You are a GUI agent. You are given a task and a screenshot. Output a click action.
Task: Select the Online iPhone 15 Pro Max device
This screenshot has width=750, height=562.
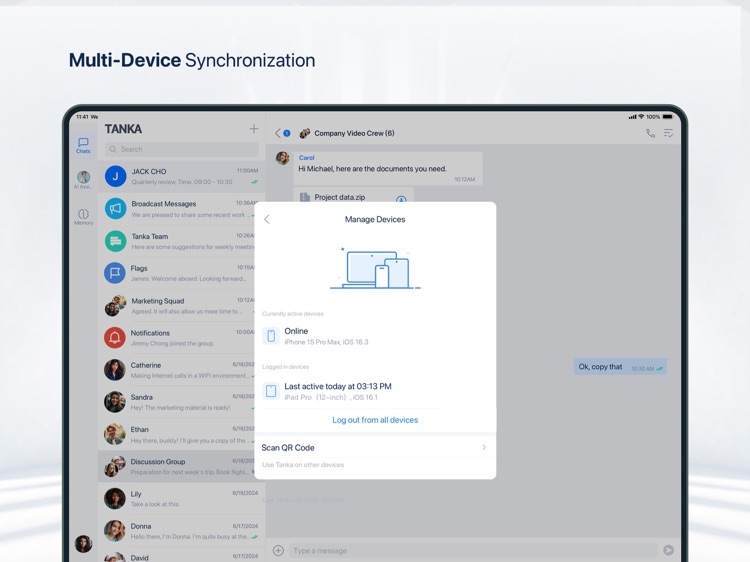(x=375, y=336)
